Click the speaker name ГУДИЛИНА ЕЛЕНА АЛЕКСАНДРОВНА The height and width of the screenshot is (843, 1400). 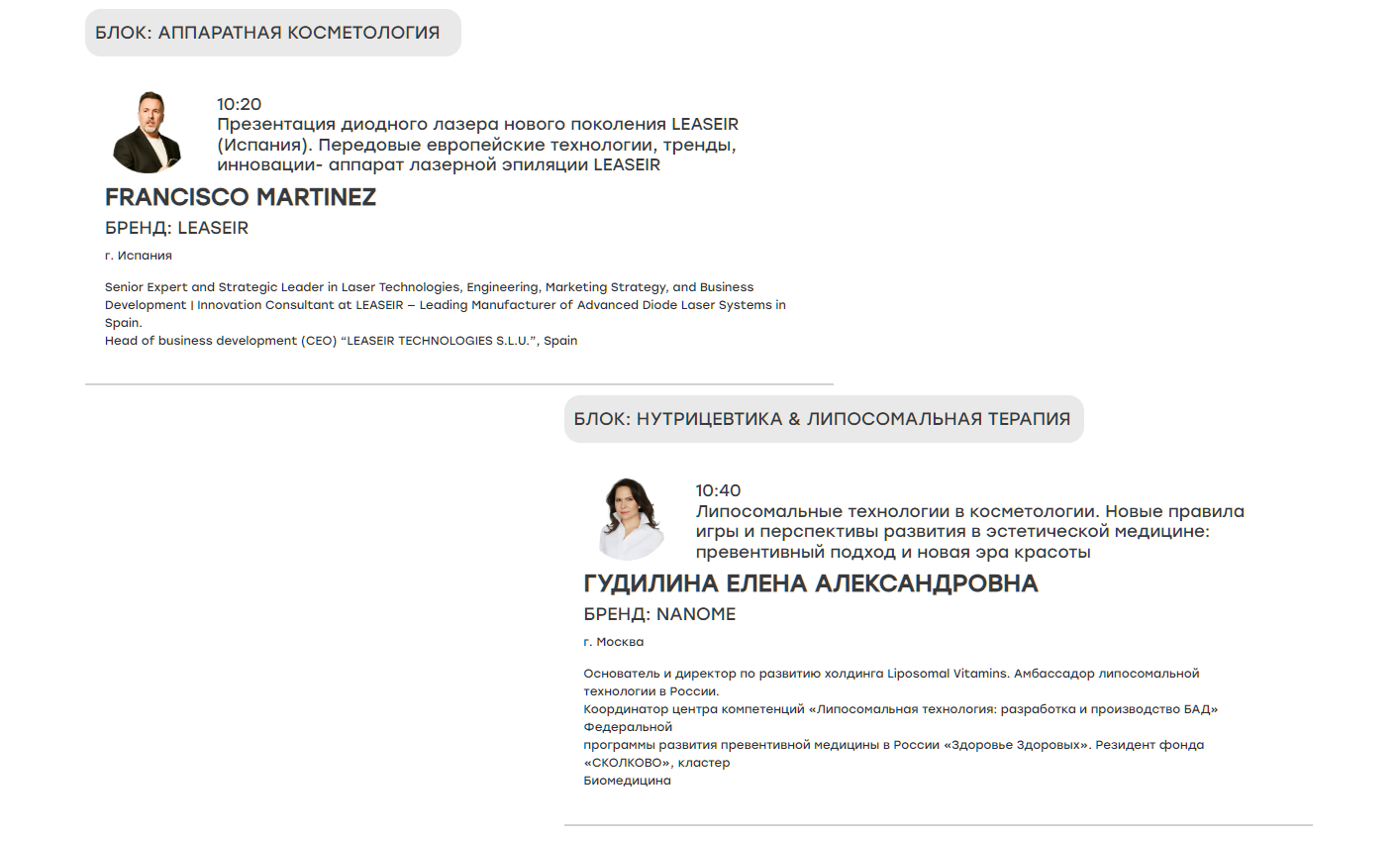coord(811,583)
